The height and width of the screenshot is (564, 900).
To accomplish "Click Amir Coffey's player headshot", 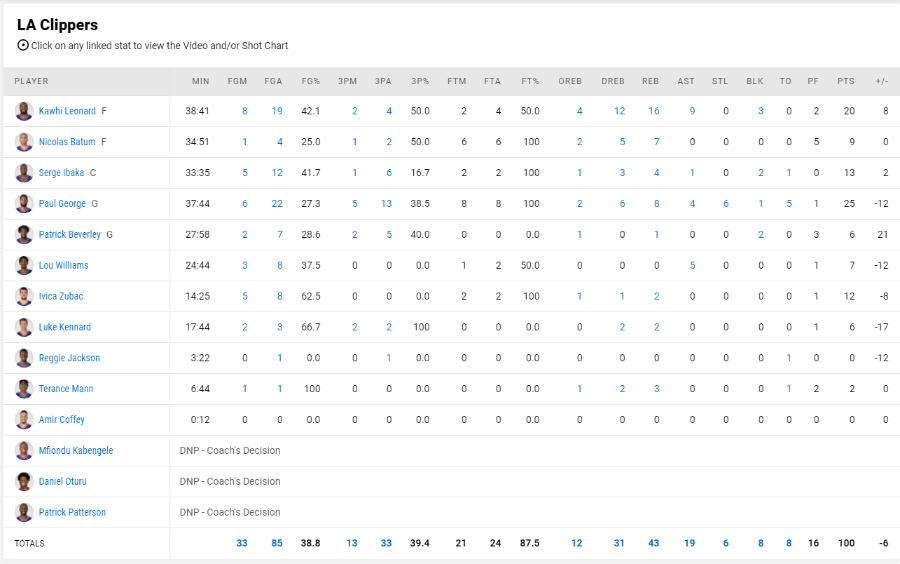I will pyautogui.click(x=24, y=419).
